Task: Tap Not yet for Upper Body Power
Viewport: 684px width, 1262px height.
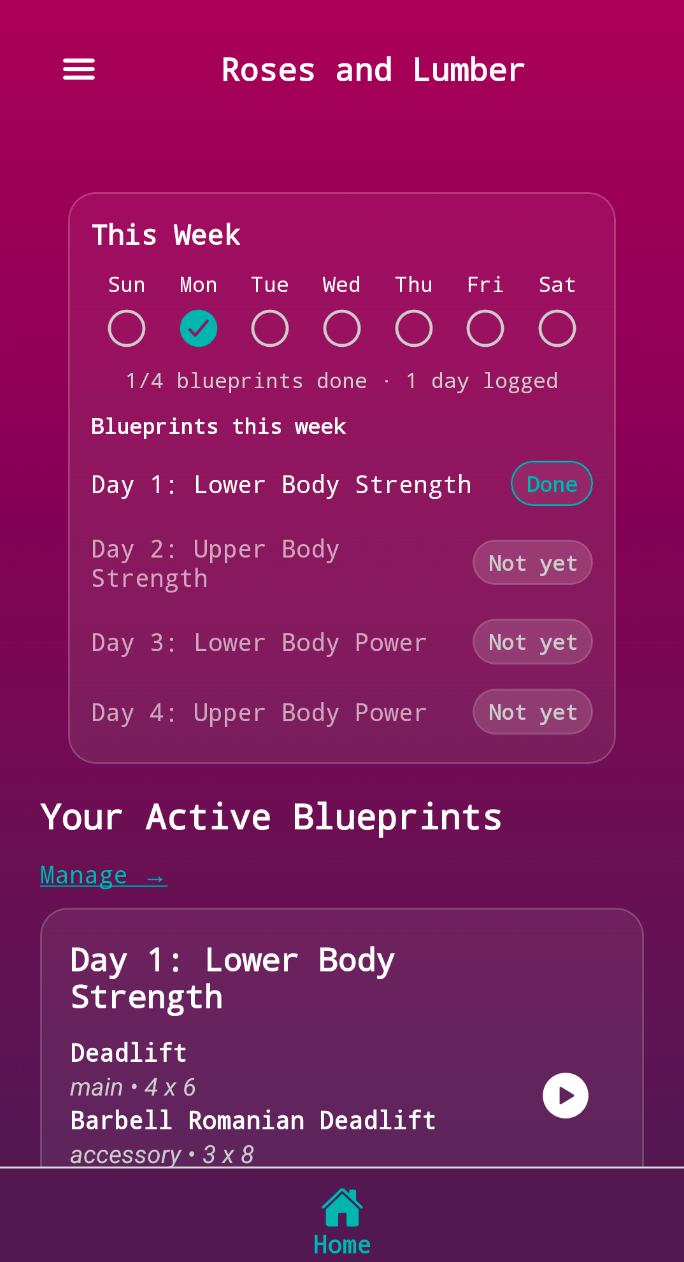Action: coord(533,712)
